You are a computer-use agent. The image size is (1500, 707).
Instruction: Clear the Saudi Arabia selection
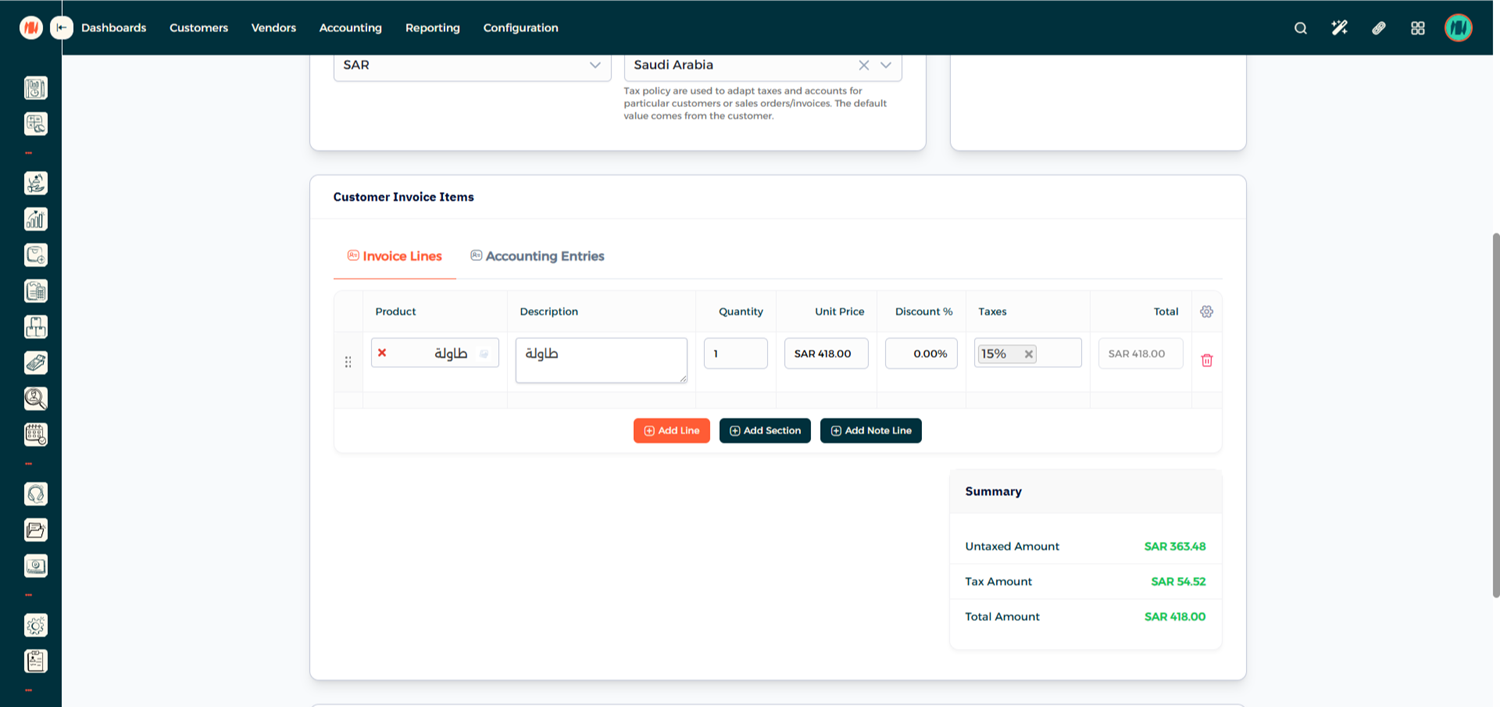click(x=863, y=65)
